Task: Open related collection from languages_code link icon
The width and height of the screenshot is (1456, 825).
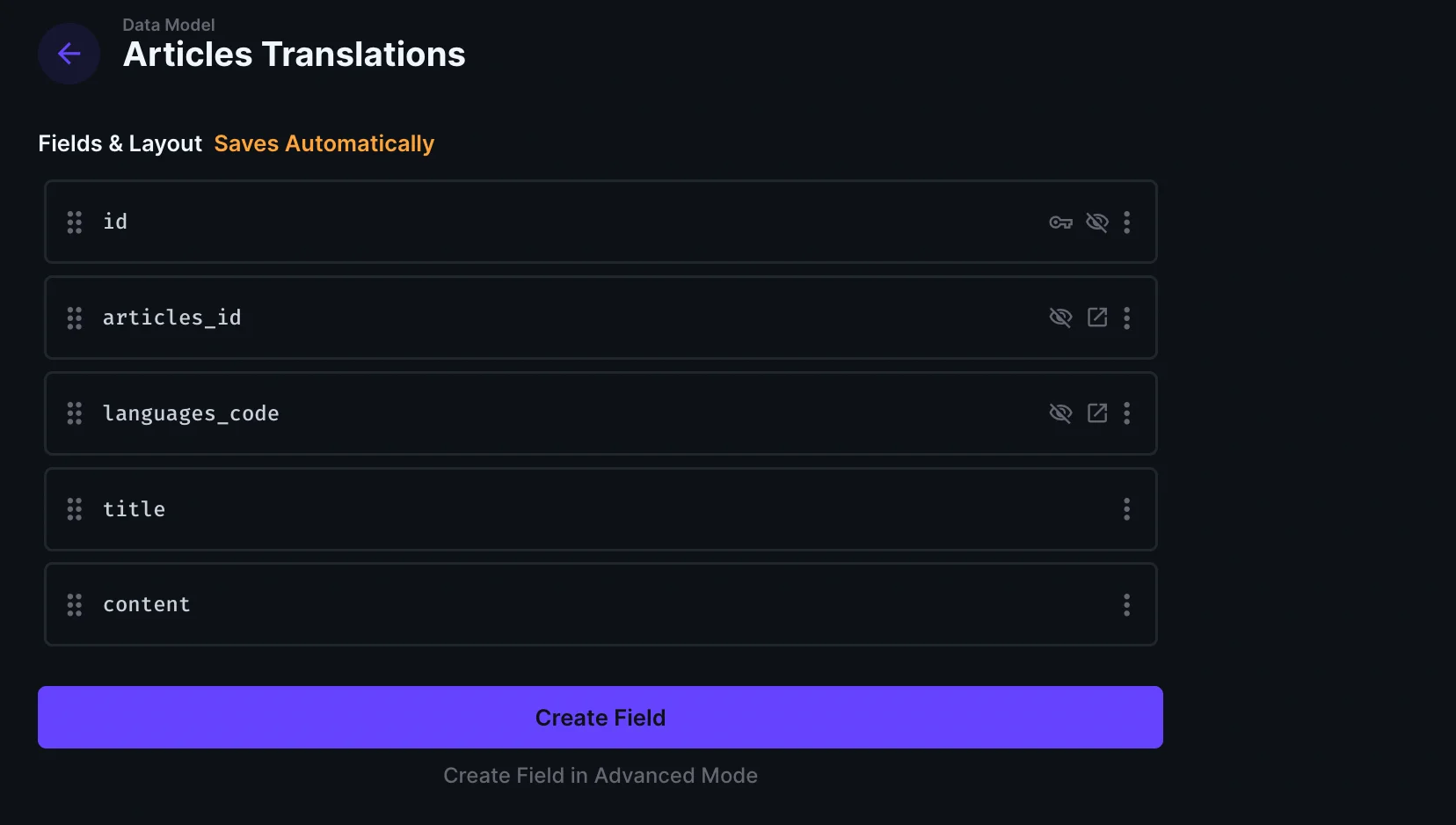Action: pyautogui.click(x=1097, y=413)
